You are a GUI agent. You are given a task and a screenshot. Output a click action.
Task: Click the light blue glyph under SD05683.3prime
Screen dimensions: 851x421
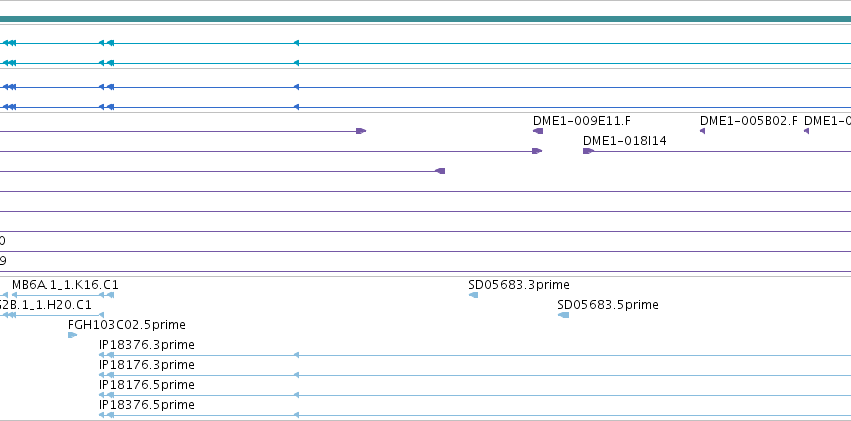click(473, 295)
